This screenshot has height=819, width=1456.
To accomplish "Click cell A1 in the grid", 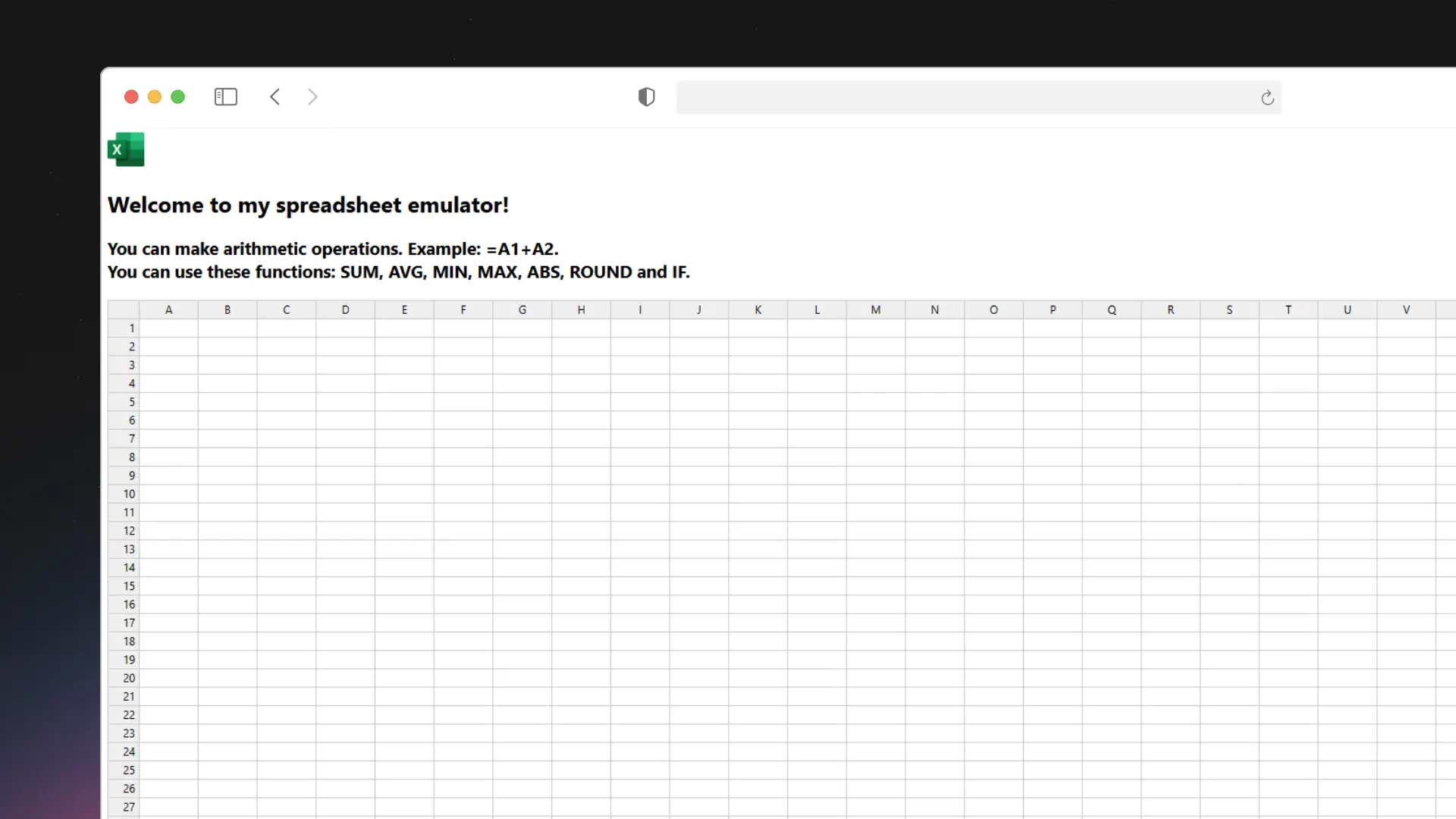I will pos(168,328).
